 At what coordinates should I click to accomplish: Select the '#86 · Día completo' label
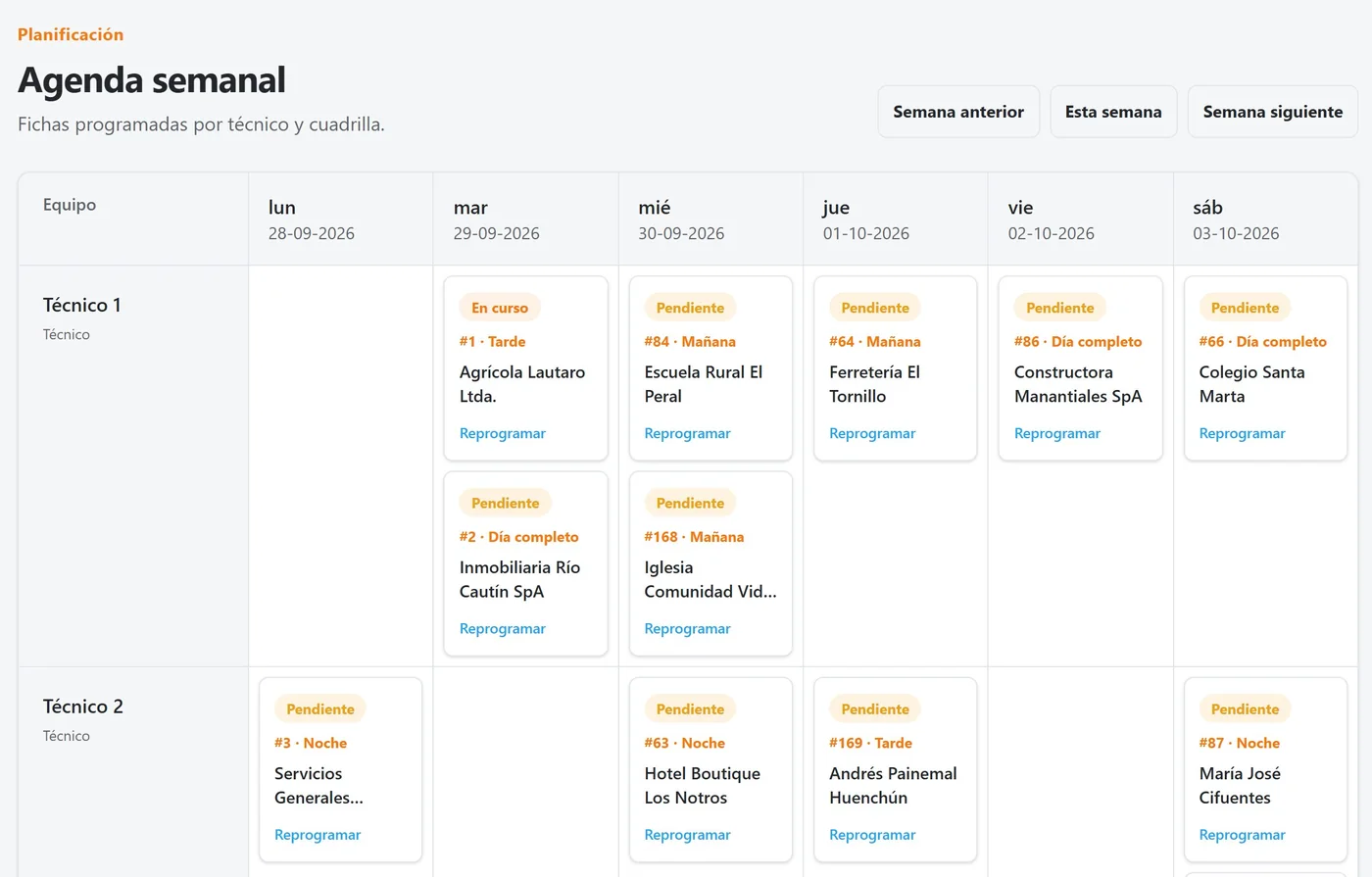(x=1078, y=342)
